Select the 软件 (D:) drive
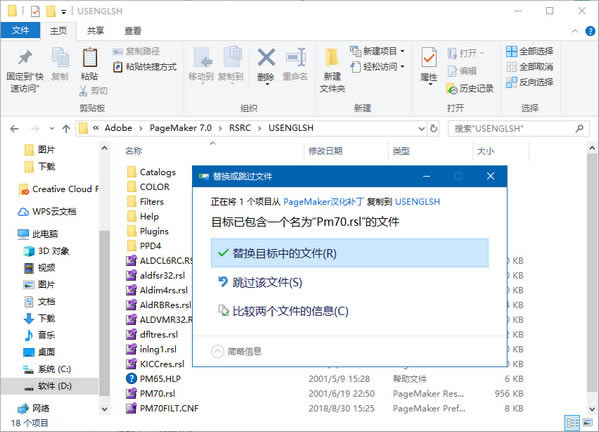Image resolution: width=599 pixels, height=432 pixels. (x=48, y=386)
